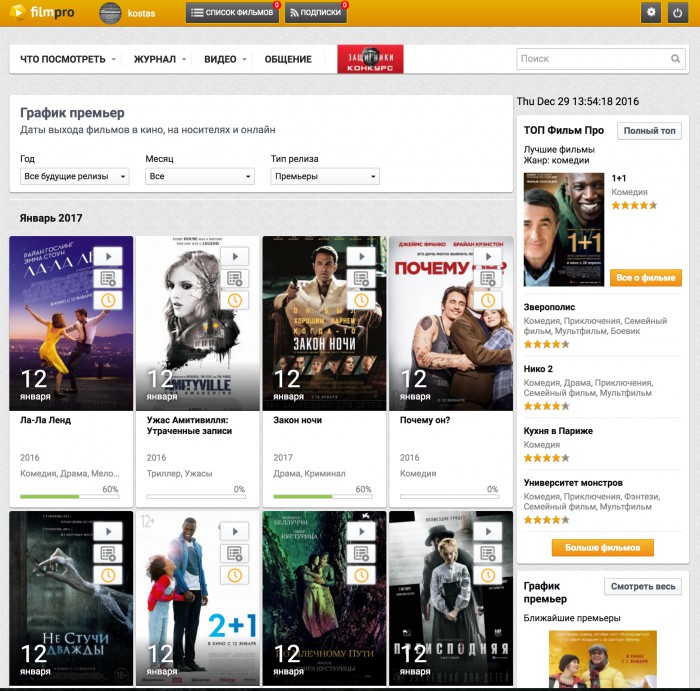Play trailer for Ла-Ла Ленд
The image size is (700, 691).
tap(108, 256)
